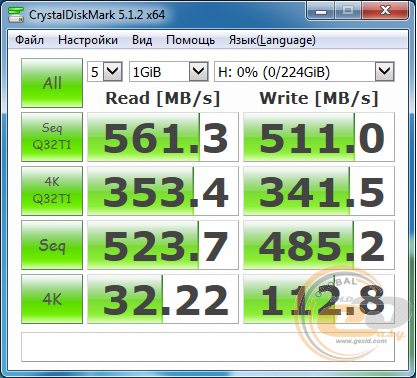Screen dimensions: 417x378
Task: Expand the H: drive selection dropdown
Action: point(304,72)
